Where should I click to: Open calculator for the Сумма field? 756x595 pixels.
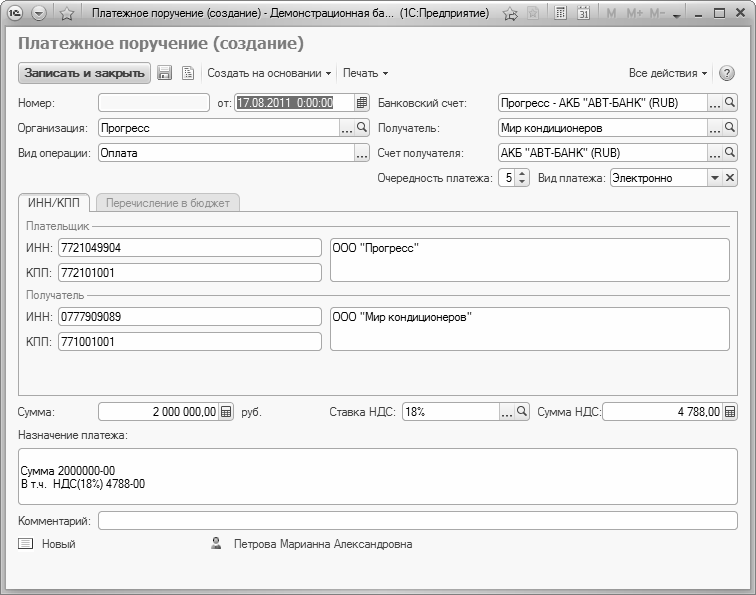click(226, 412)
